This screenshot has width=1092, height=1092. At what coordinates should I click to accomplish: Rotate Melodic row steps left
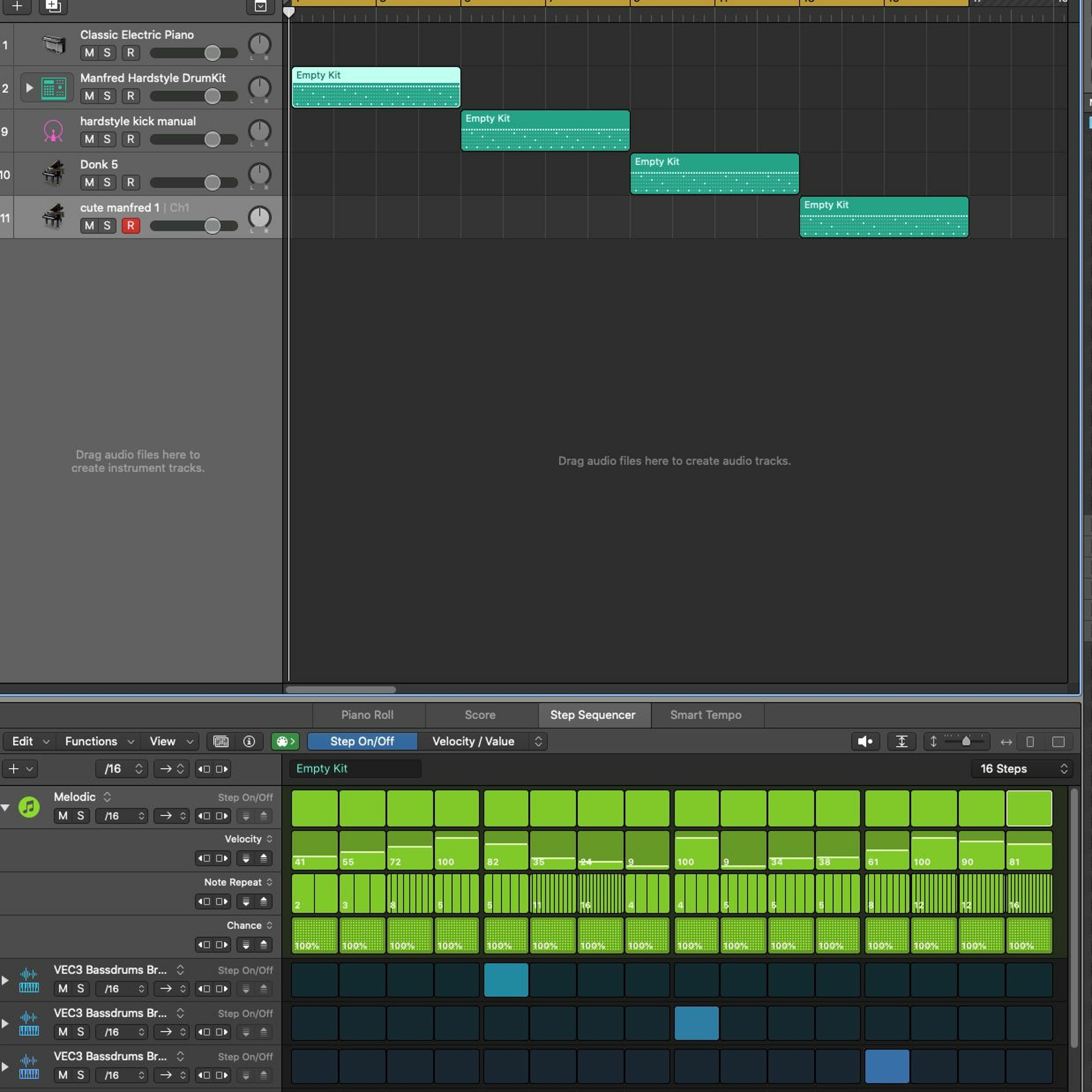[203, 816]
